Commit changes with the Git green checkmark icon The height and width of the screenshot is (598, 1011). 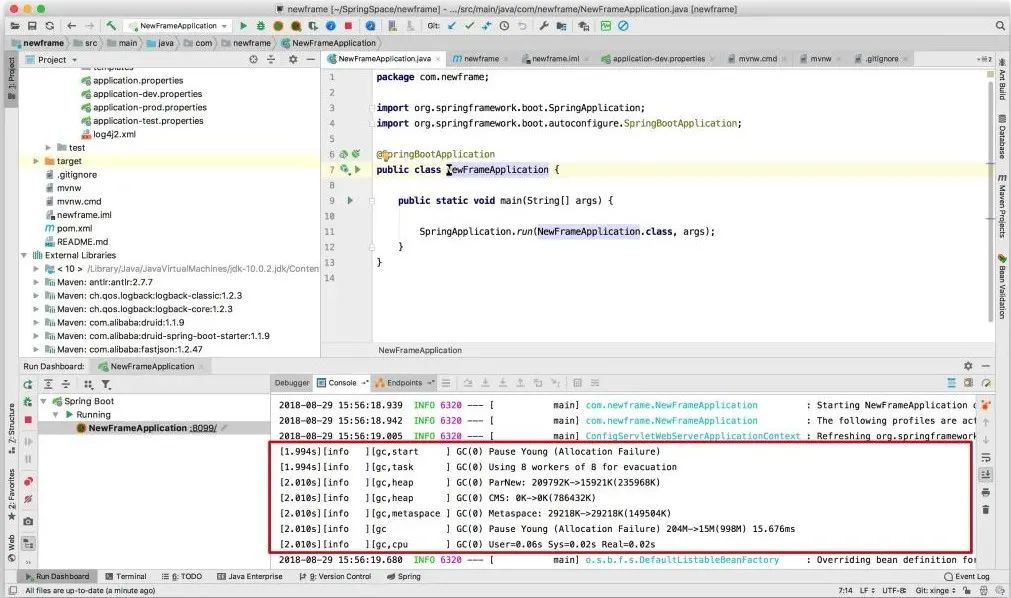tap(469, 26)
